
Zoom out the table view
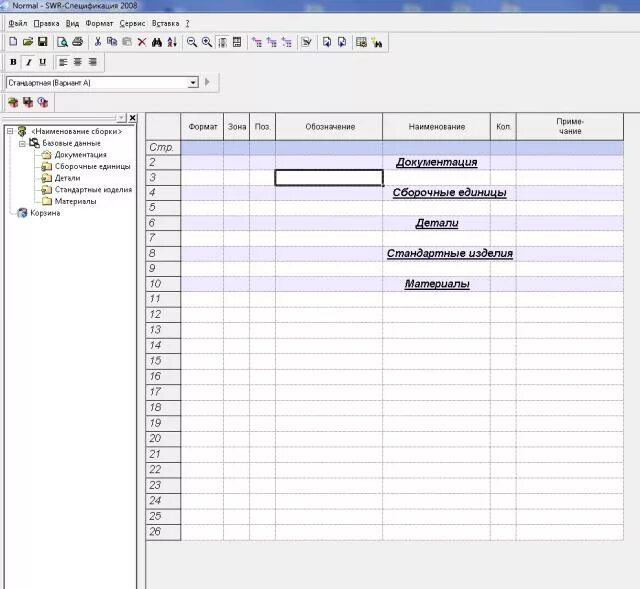[191, 42]
